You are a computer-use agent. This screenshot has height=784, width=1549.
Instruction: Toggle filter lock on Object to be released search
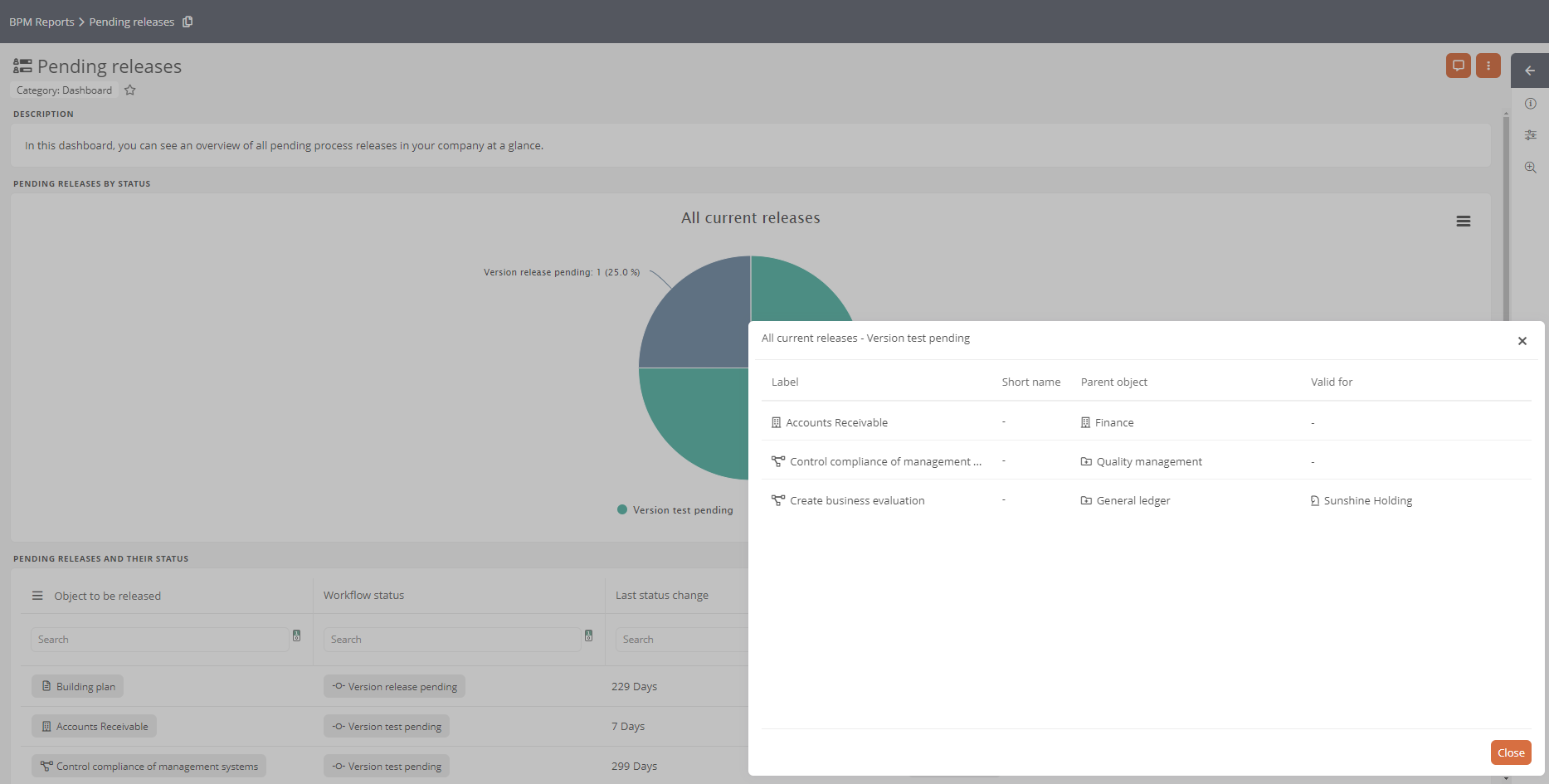click(x=296, y=636)
